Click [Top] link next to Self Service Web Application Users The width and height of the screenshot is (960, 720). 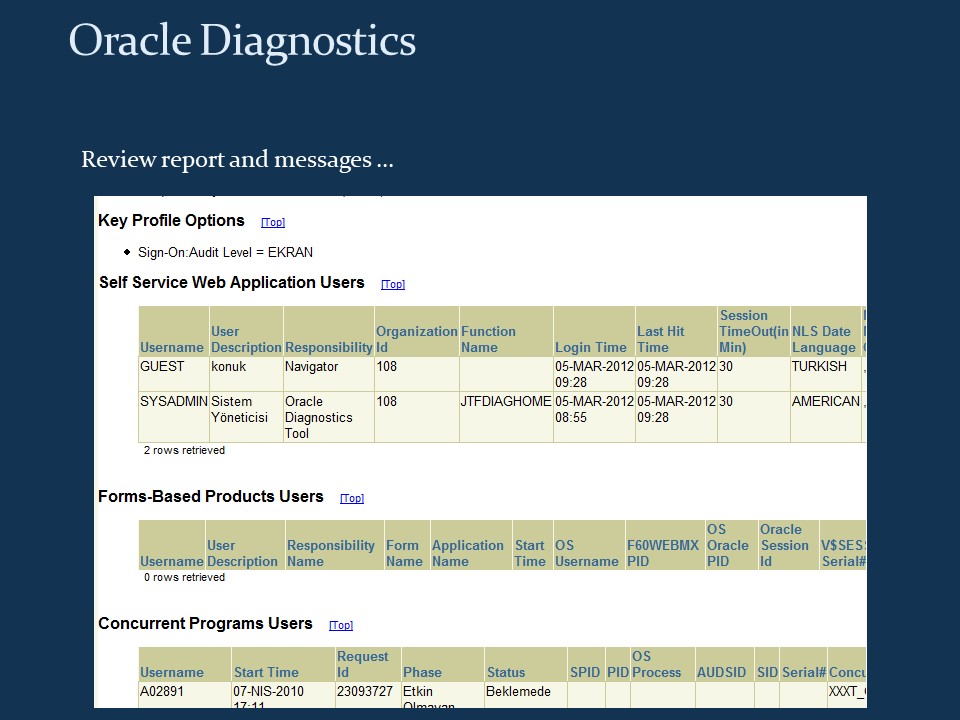[x=392, y=284]
